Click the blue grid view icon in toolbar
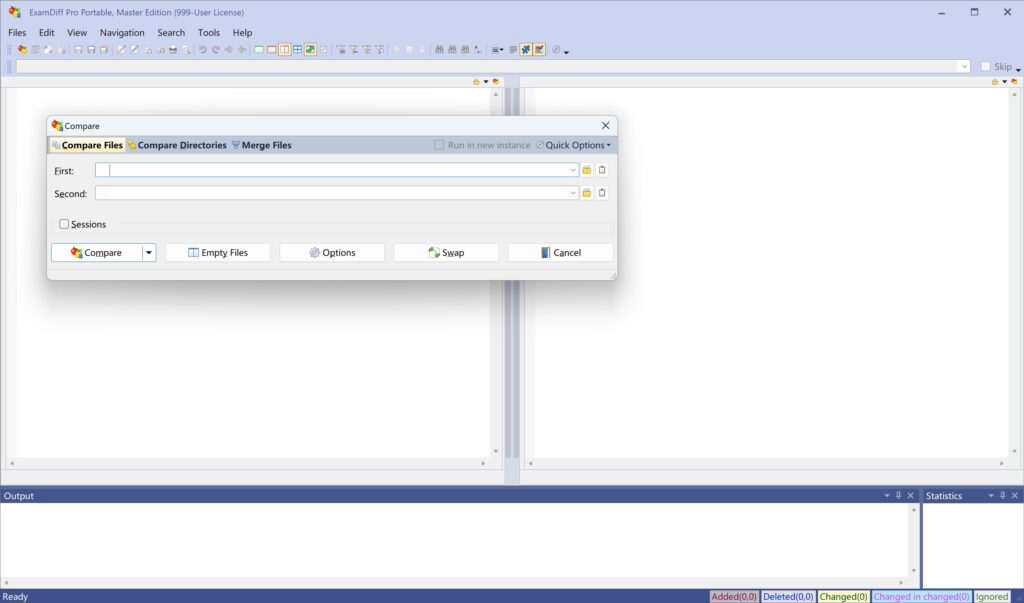 coord(297,50)
